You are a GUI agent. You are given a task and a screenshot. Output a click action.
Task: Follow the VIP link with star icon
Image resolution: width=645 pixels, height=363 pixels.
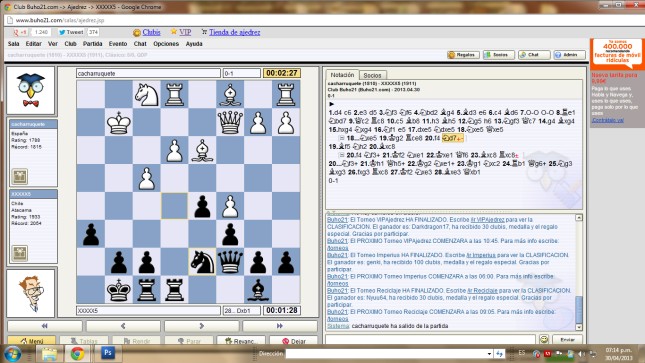185,32
